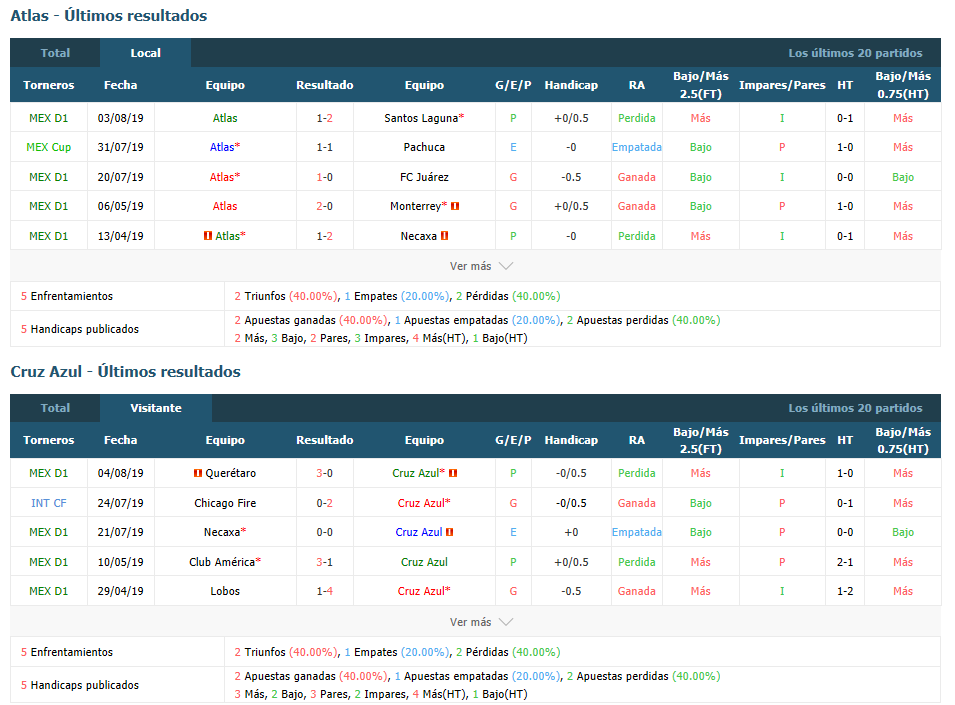The height and width of the screenshot is (705, 955).
Task: Select the Local tab in Atlas results
Action: click(x=146, y=53)
